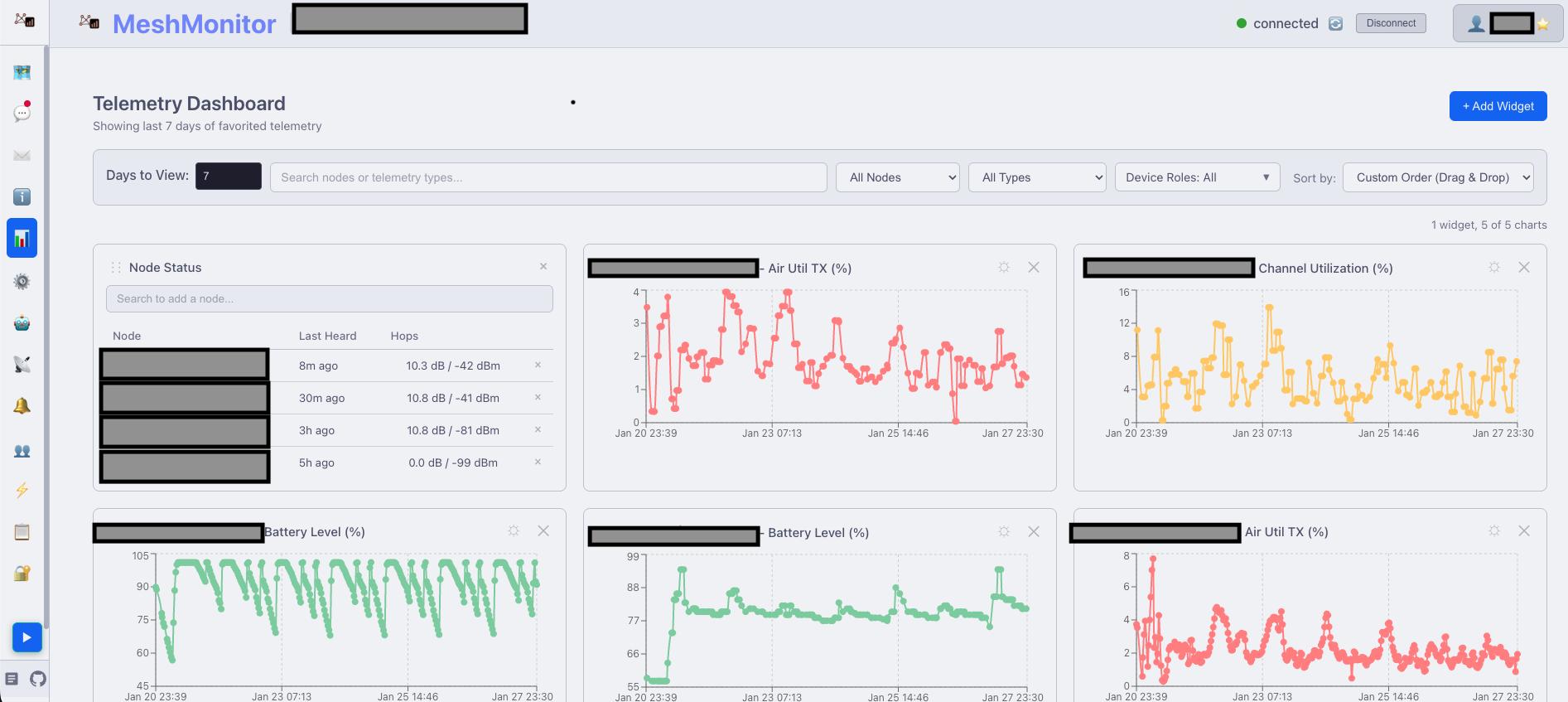Click settings icon on Channel Utilization chart
Screen dimensions: 1568x702
(x=1494, y=268)
